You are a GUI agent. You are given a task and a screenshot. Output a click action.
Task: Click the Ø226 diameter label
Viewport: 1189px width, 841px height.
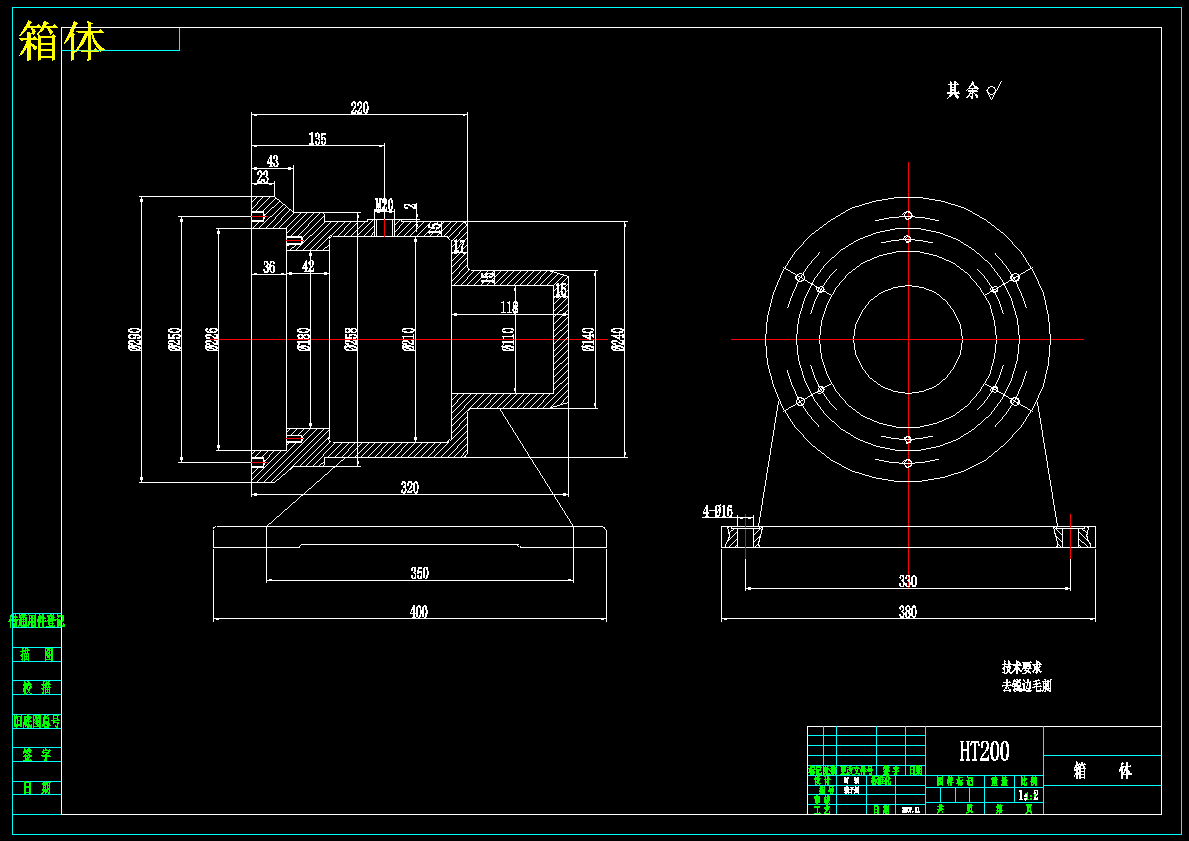(x=212, y=340)
